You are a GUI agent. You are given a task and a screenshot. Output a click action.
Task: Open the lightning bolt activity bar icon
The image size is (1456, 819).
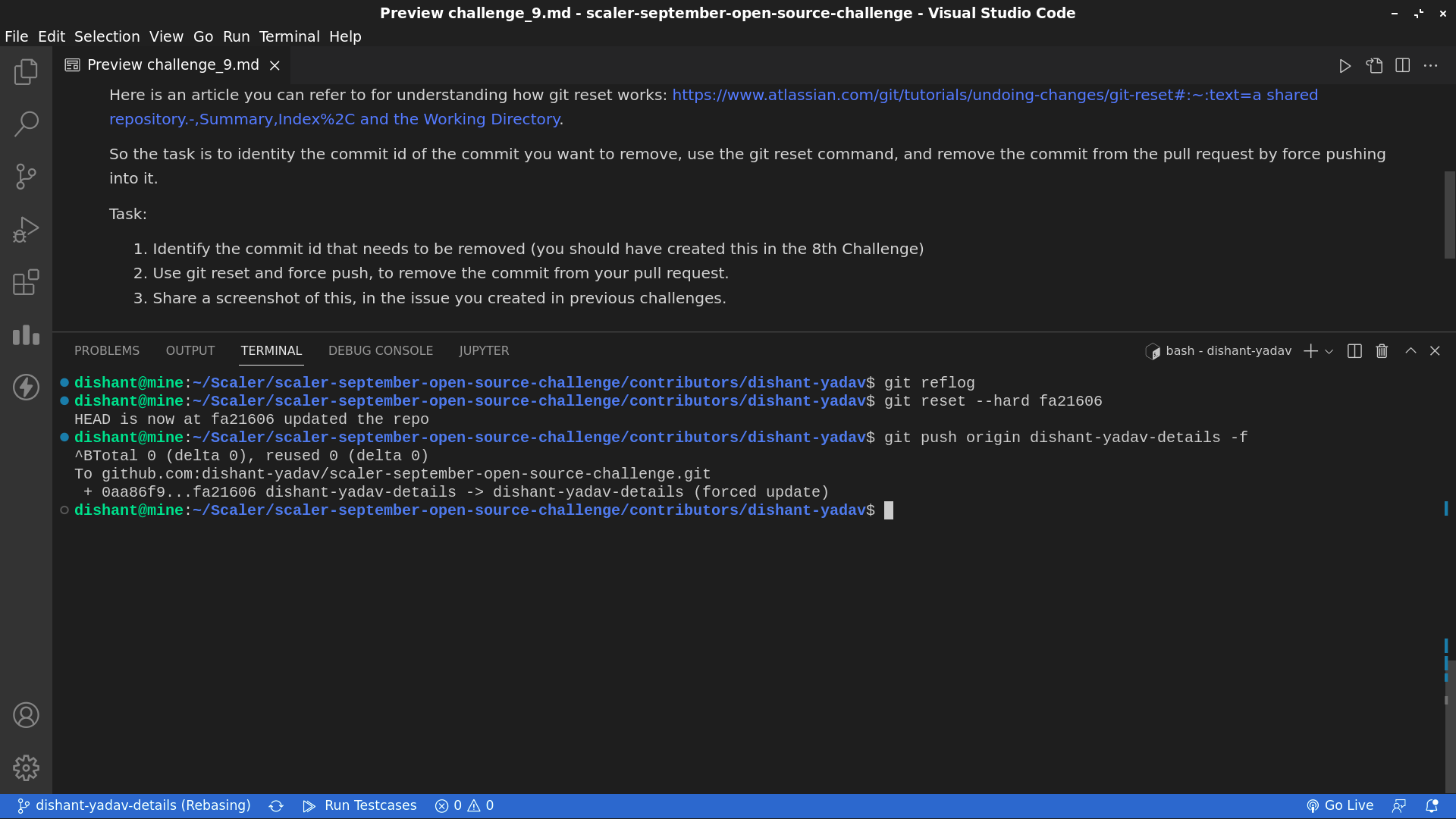[x=26, y=387]
